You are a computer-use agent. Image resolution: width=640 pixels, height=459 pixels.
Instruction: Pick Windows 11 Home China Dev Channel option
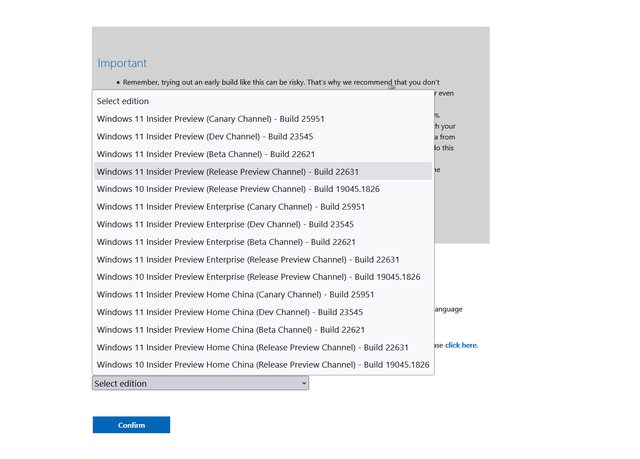tap(229, 312)
